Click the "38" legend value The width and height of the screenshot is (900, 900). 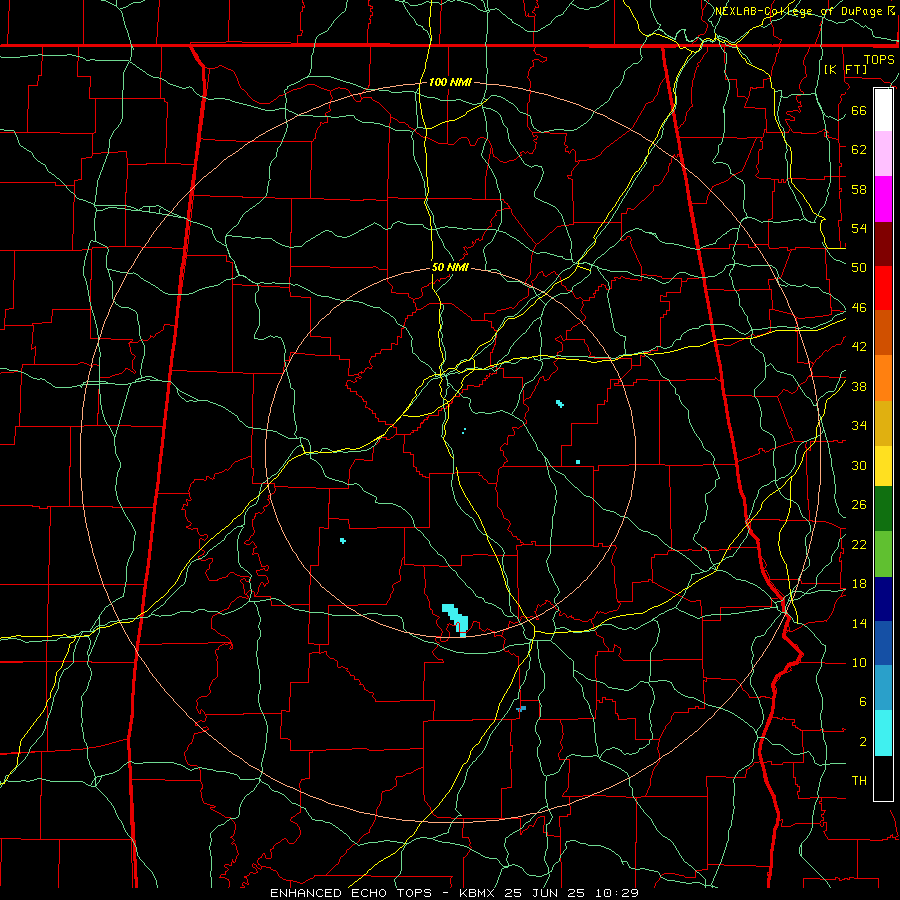[x=859, y=386]
